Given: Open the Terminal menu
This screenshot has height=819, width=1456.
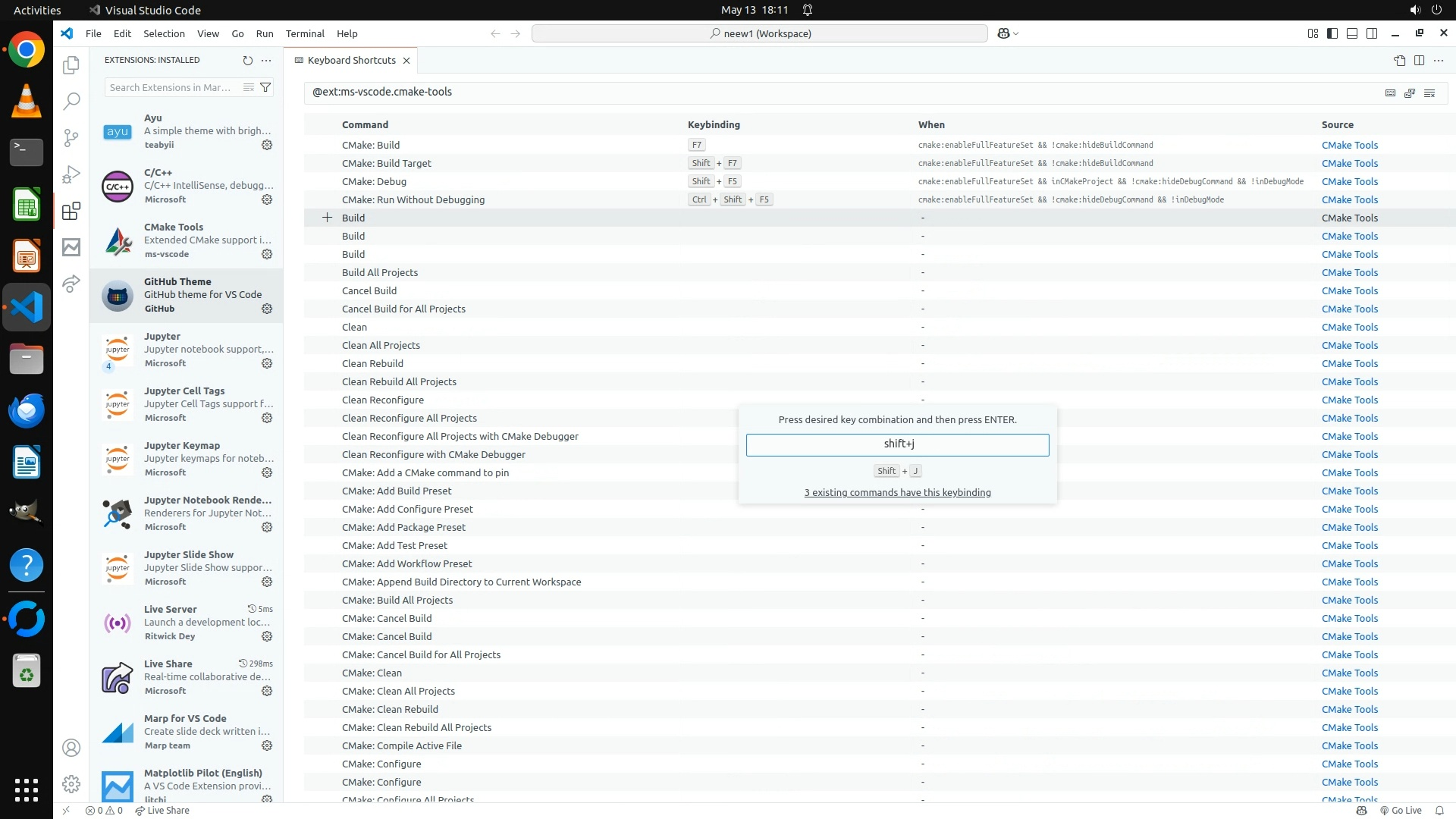Looking at the screenshot, I should point(305,33).
